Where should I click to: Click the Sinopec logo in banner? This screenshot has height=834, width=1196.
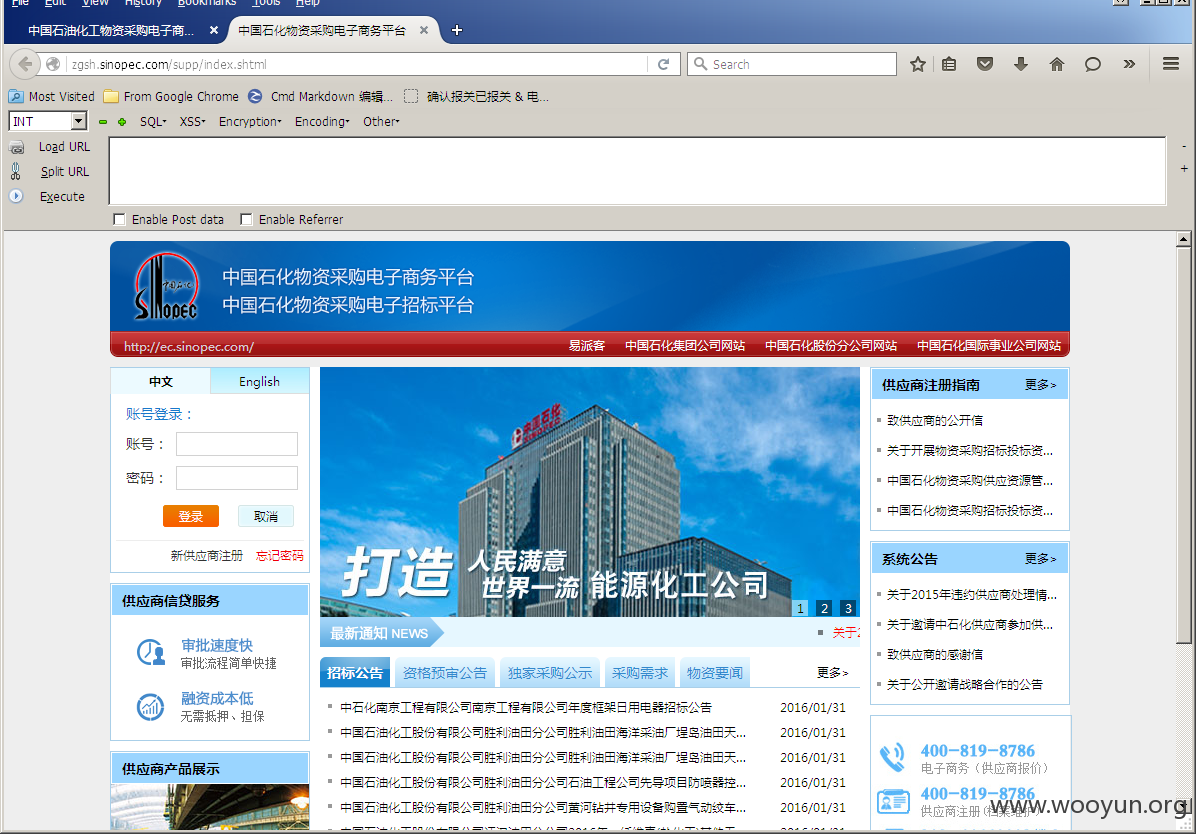coord(166,286)
